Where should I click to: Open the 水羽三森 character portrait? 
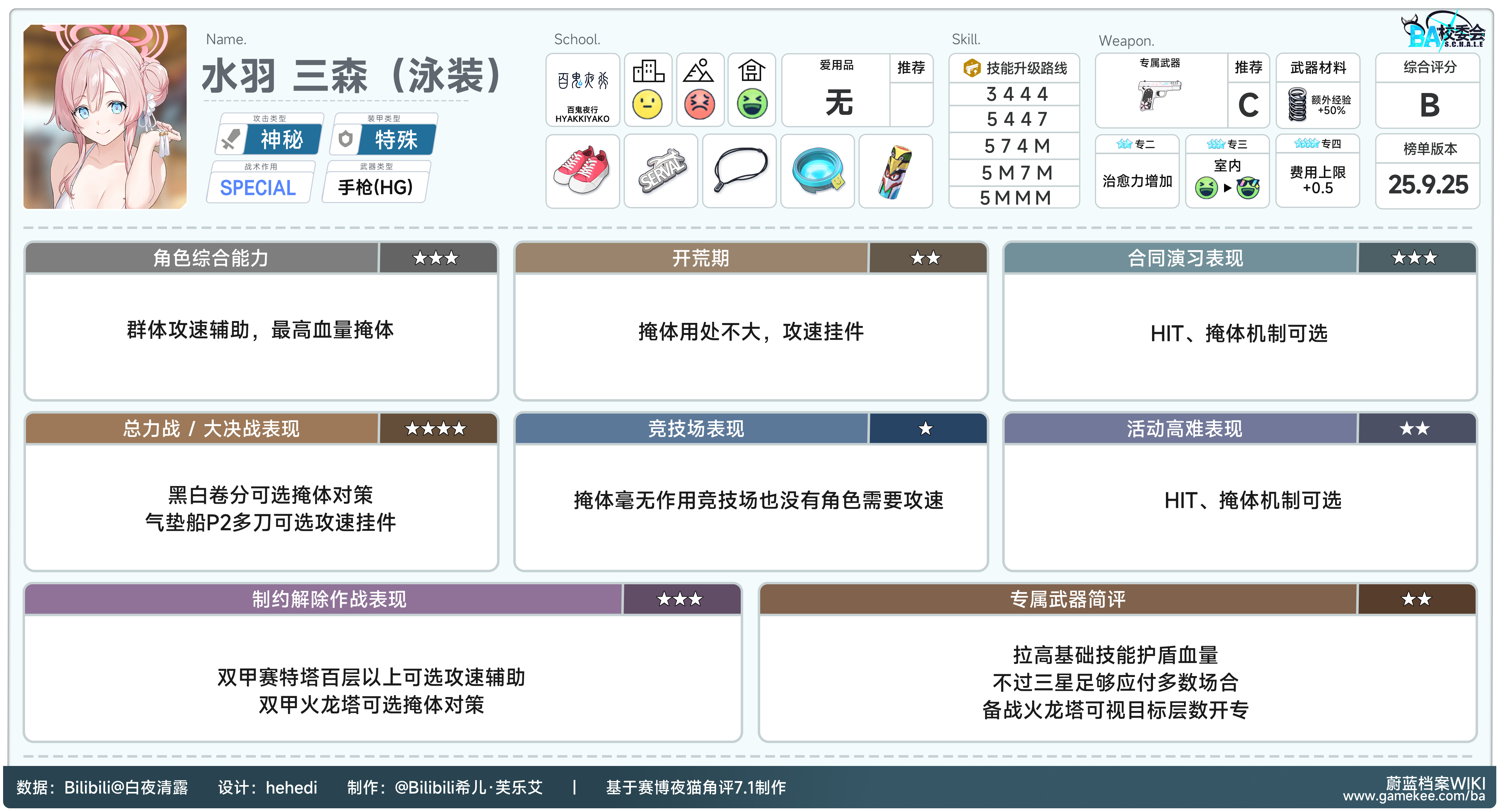[105, 116]
